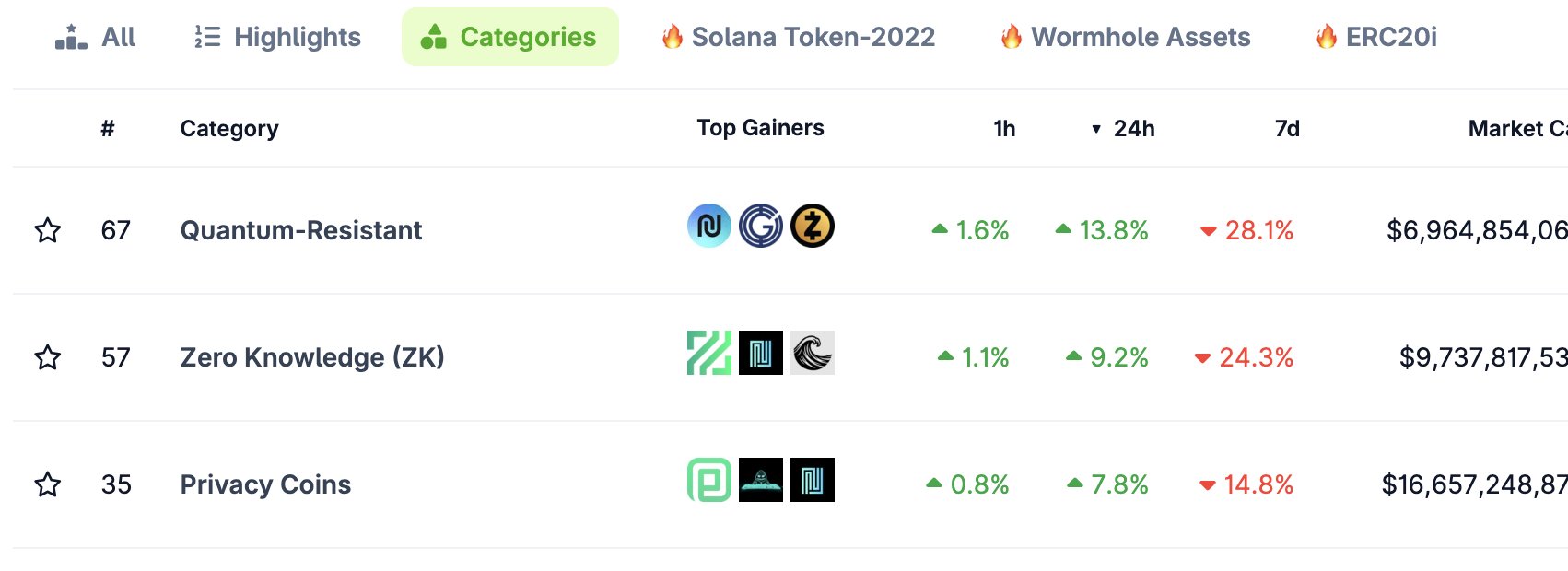Open the Highlights tab
The width and height of the screenshot is (1568, 571).
coord(278,38)
